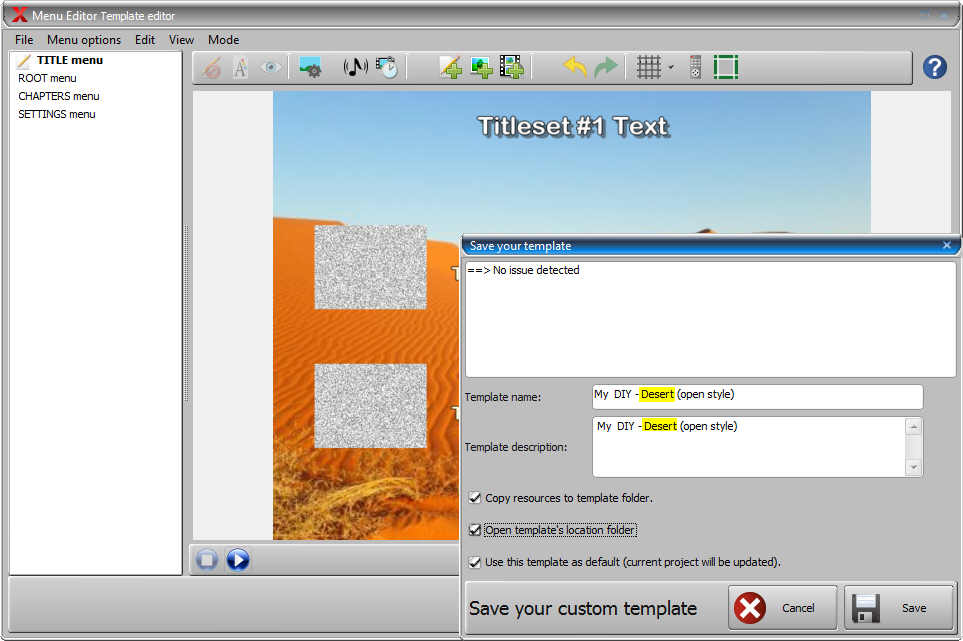Click the '==> No issue detected' message

tap(523, 270)
